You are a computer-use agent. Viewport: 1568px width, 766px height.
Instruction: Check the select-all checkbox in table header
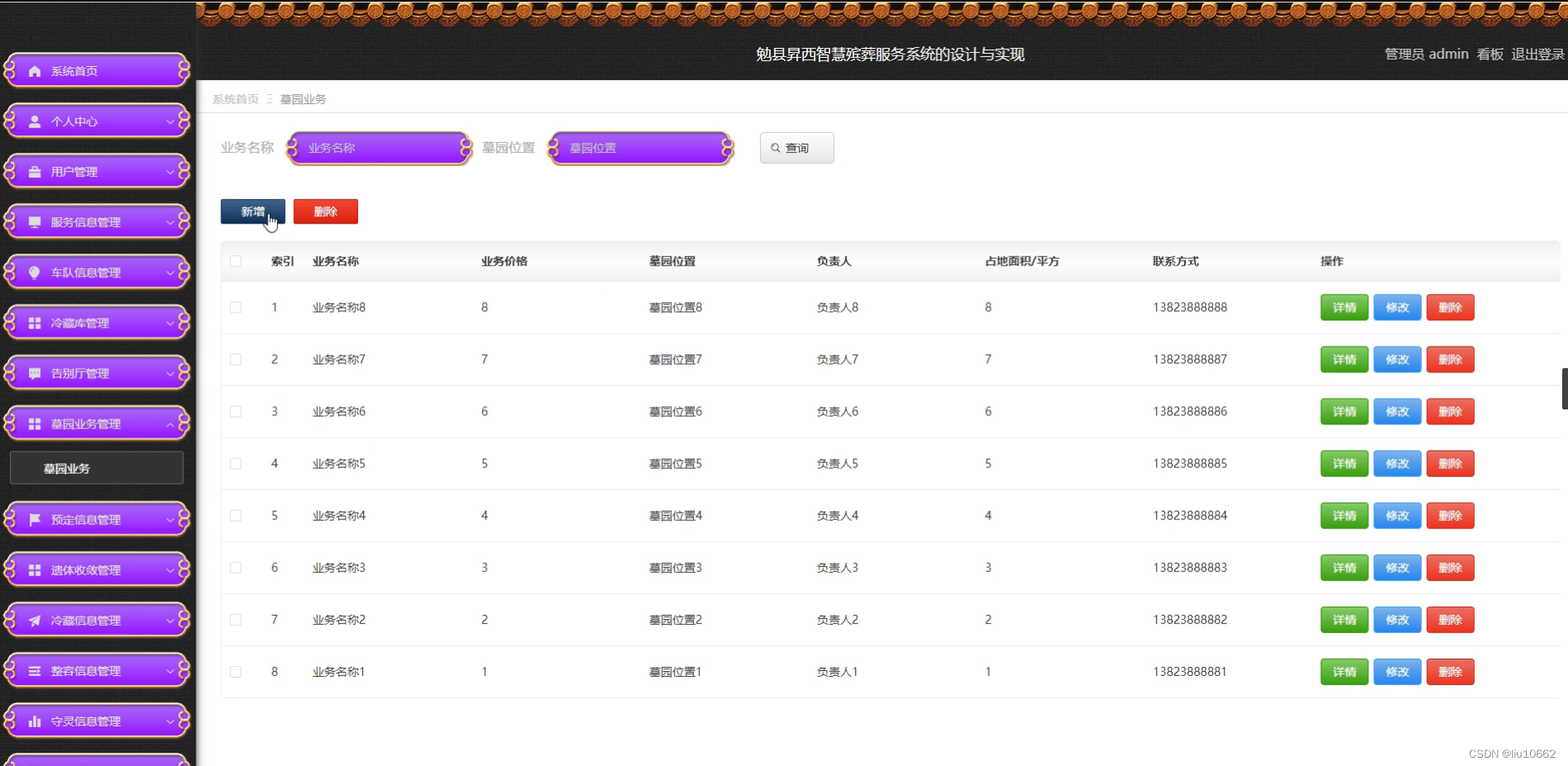(236, 261)
